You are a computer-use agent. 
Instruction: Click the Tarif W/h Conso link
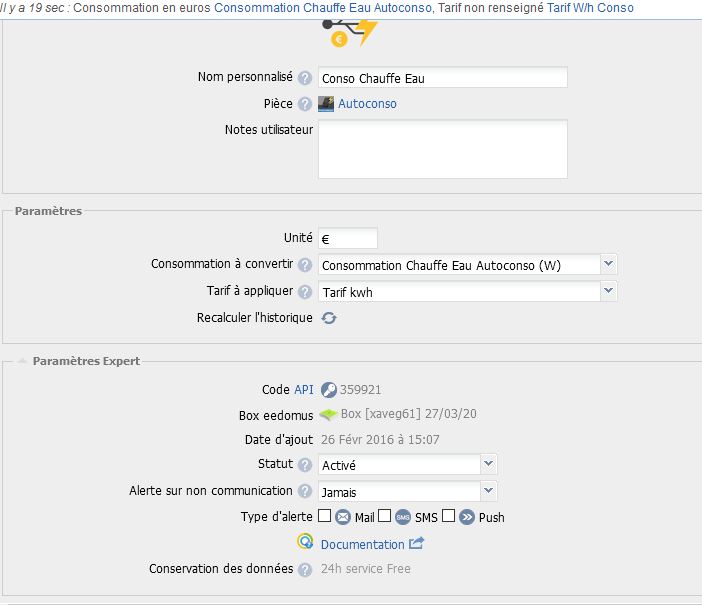(590, 8)
